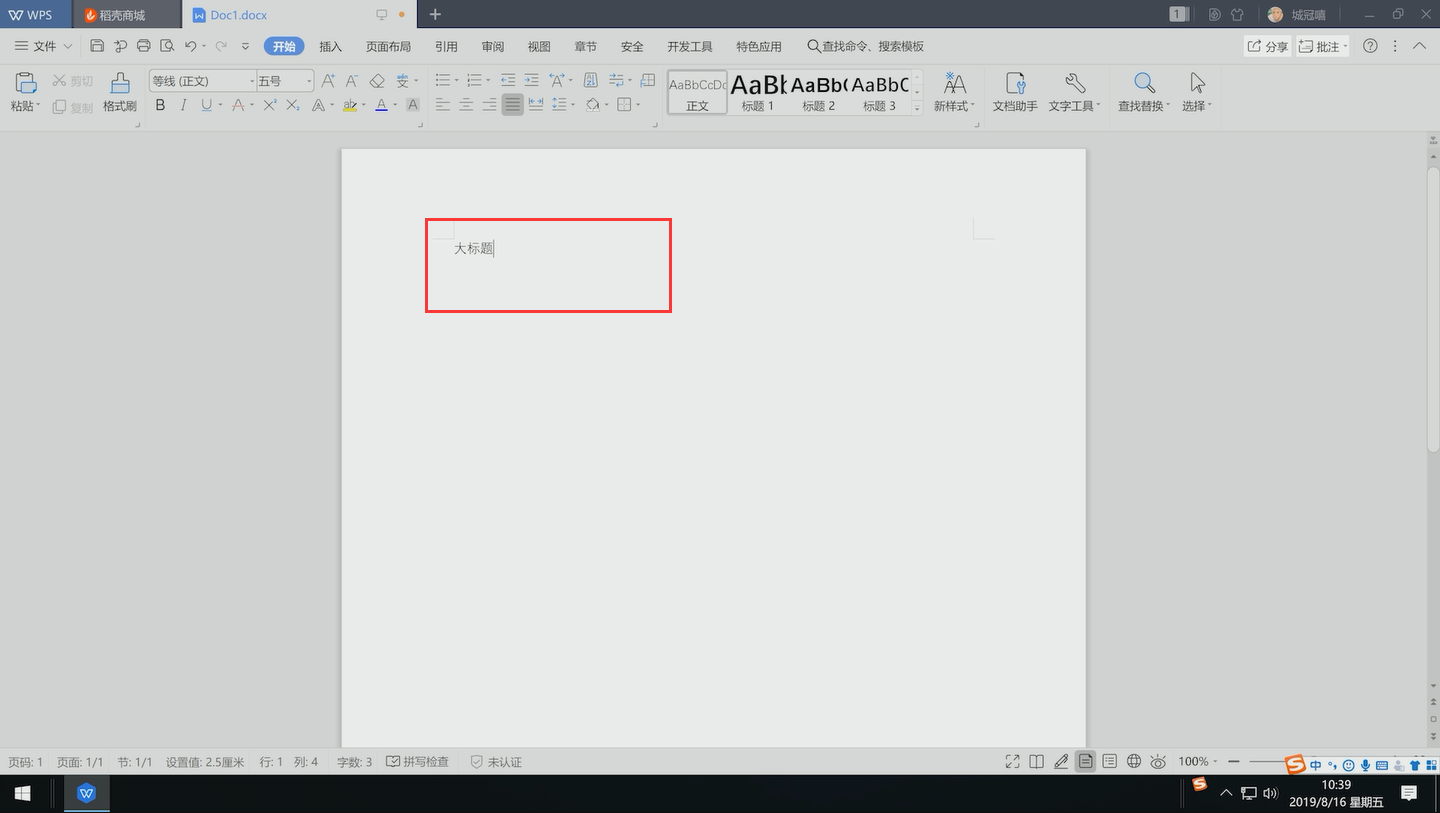Toggle Italic formatting
Viewport: 1440px width, 813px height.
click(184, 105)
